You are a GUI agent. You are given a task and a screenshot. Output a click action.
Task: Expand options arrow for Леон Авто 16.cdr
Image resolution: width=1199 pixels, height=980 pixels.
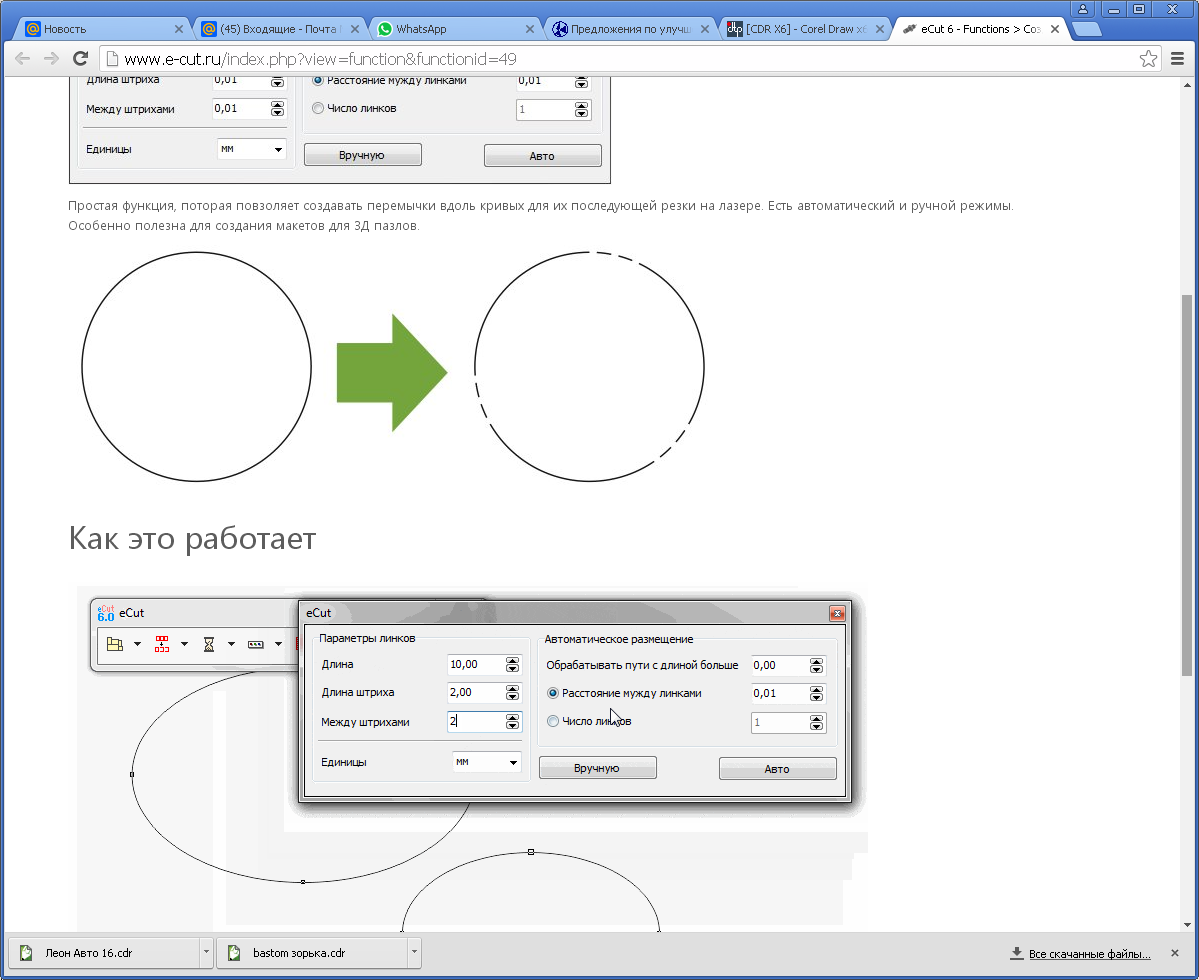(x=206, y=952)
